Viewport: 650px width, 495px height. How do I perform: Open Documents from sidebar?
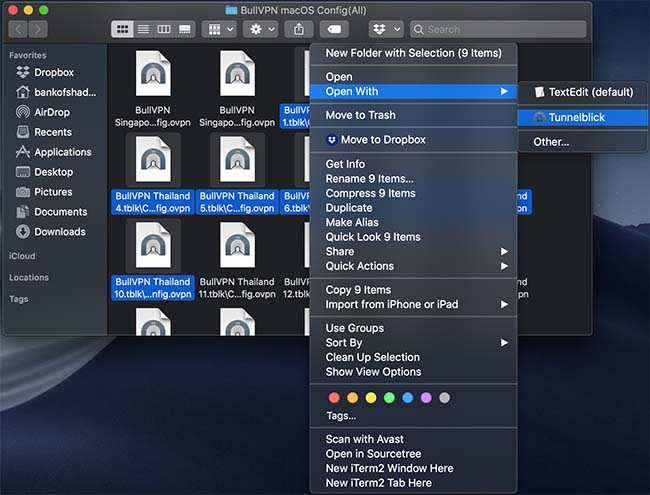click(54, 211)
